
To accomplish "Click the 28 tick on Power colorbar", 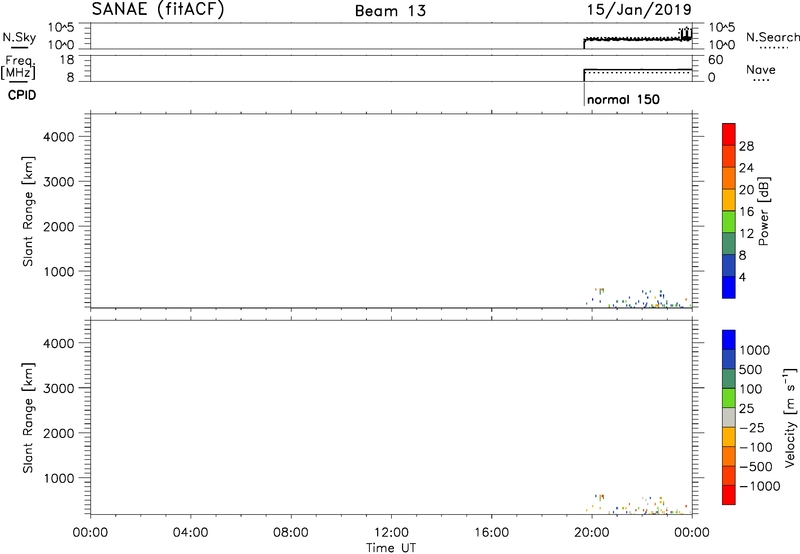I will point(746,146).
